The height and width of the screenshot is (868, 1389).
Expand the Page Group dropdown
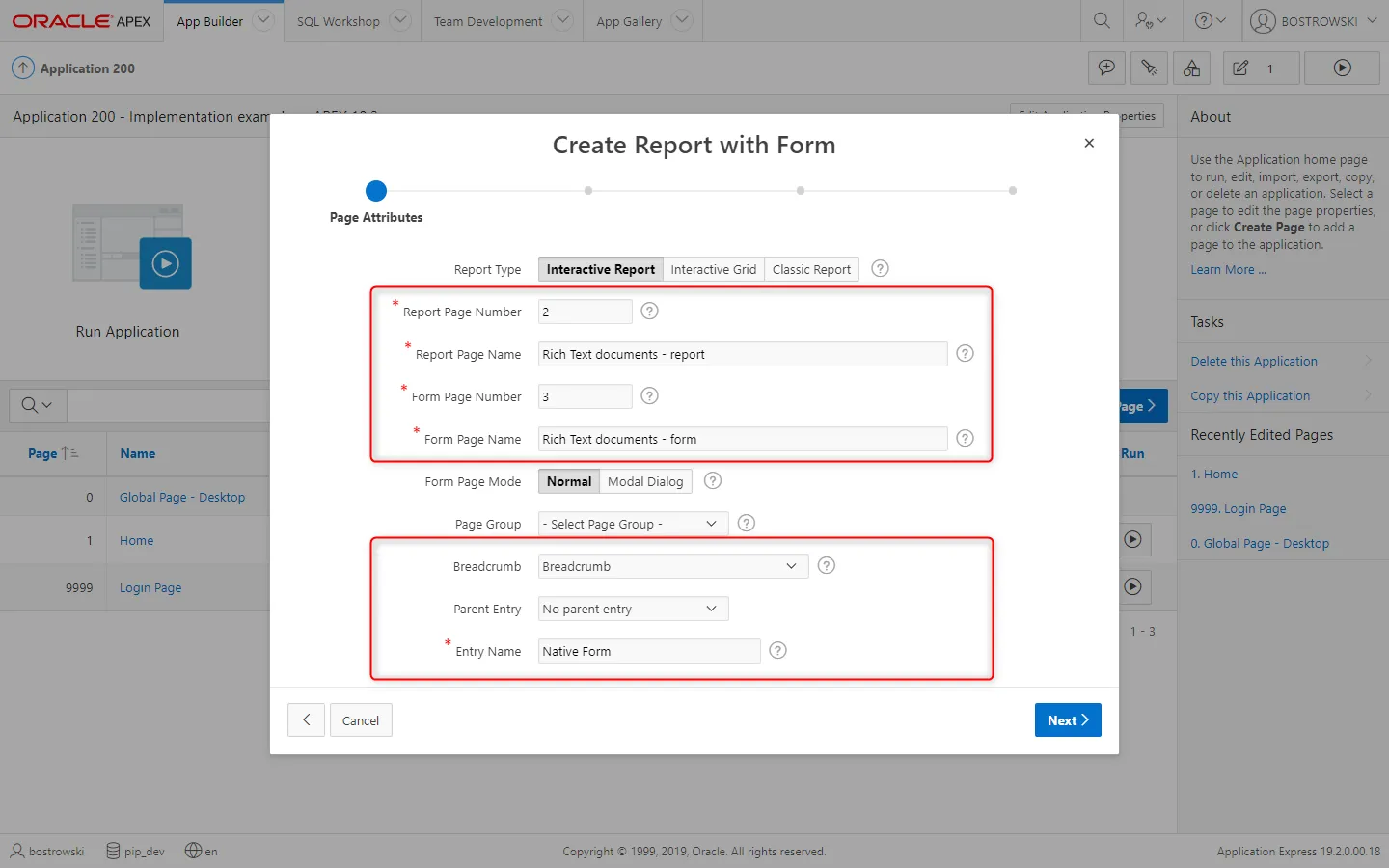click(x=633, y=524)
